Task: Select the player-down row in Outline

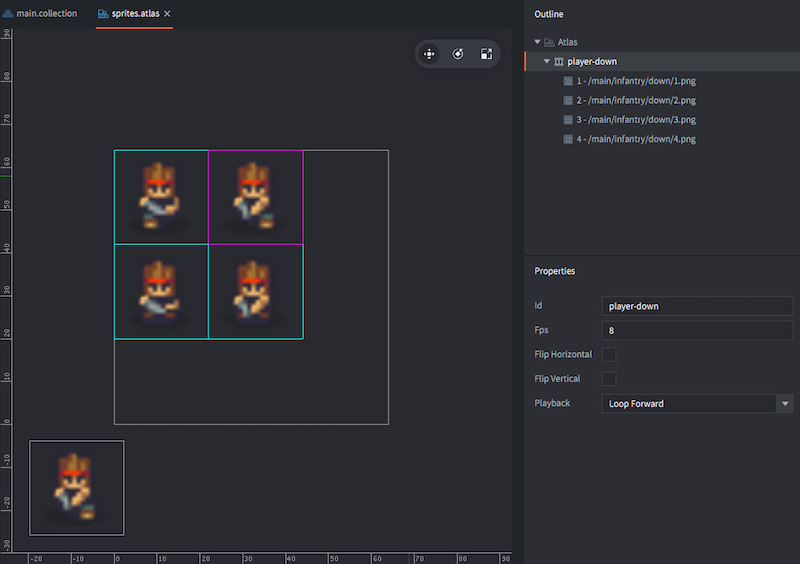Action: click(x=662, y=61)
